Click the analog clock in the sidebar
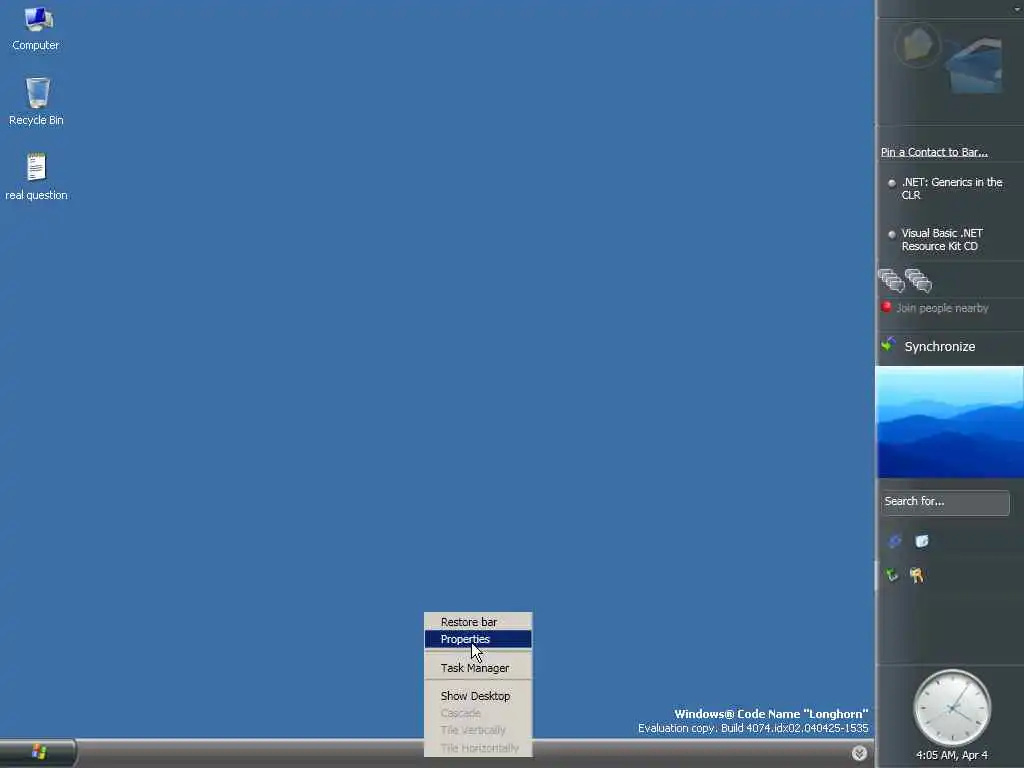This screenshot has height=768, width=1024. 952,708
